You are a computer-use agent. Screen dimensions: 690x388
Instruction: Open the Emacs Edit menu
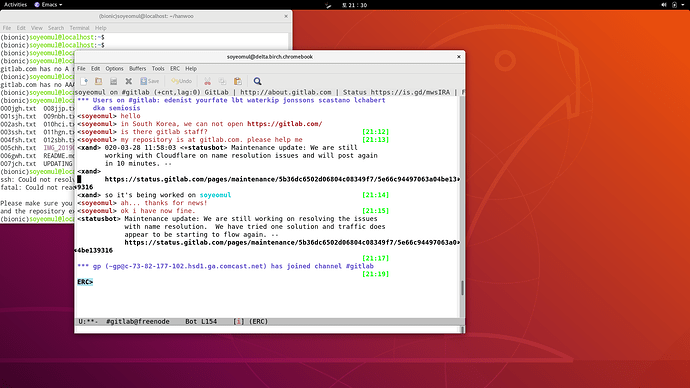[95, 69]
